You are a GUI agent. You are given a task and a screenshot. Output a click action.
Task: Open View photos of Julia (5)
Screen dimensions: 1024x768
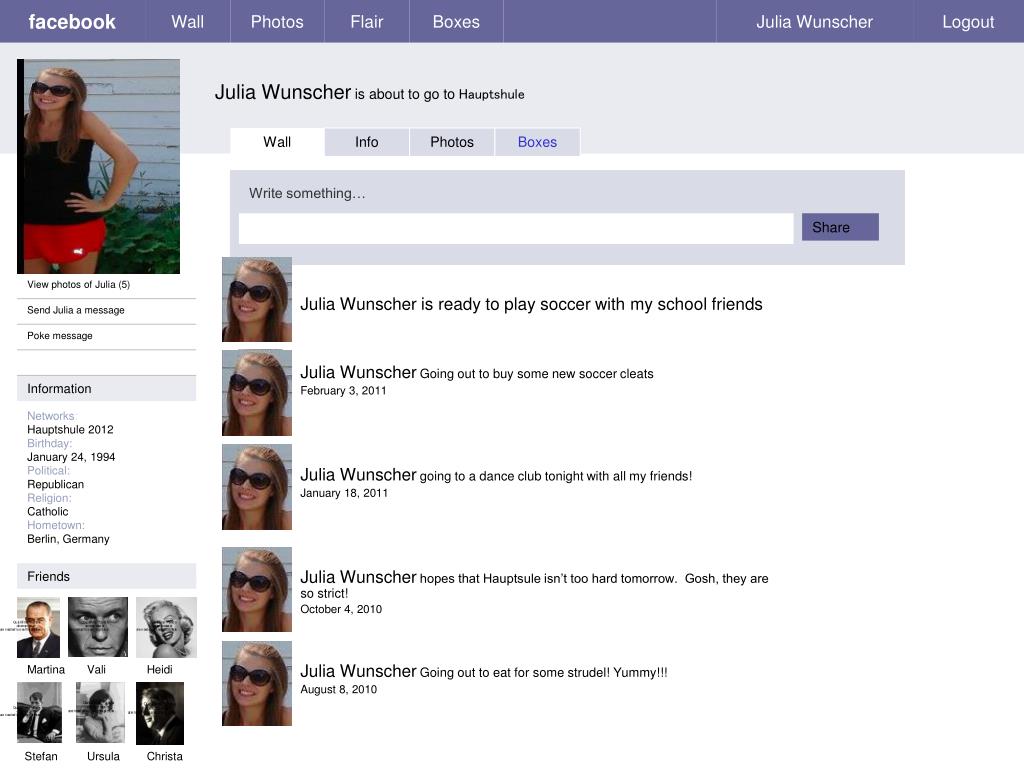coord(78,284)
